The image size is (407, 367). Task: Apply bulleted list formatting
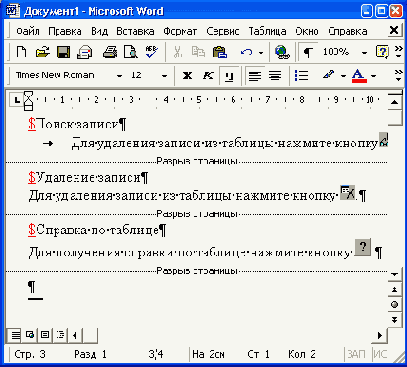click(x=301, y=76)
